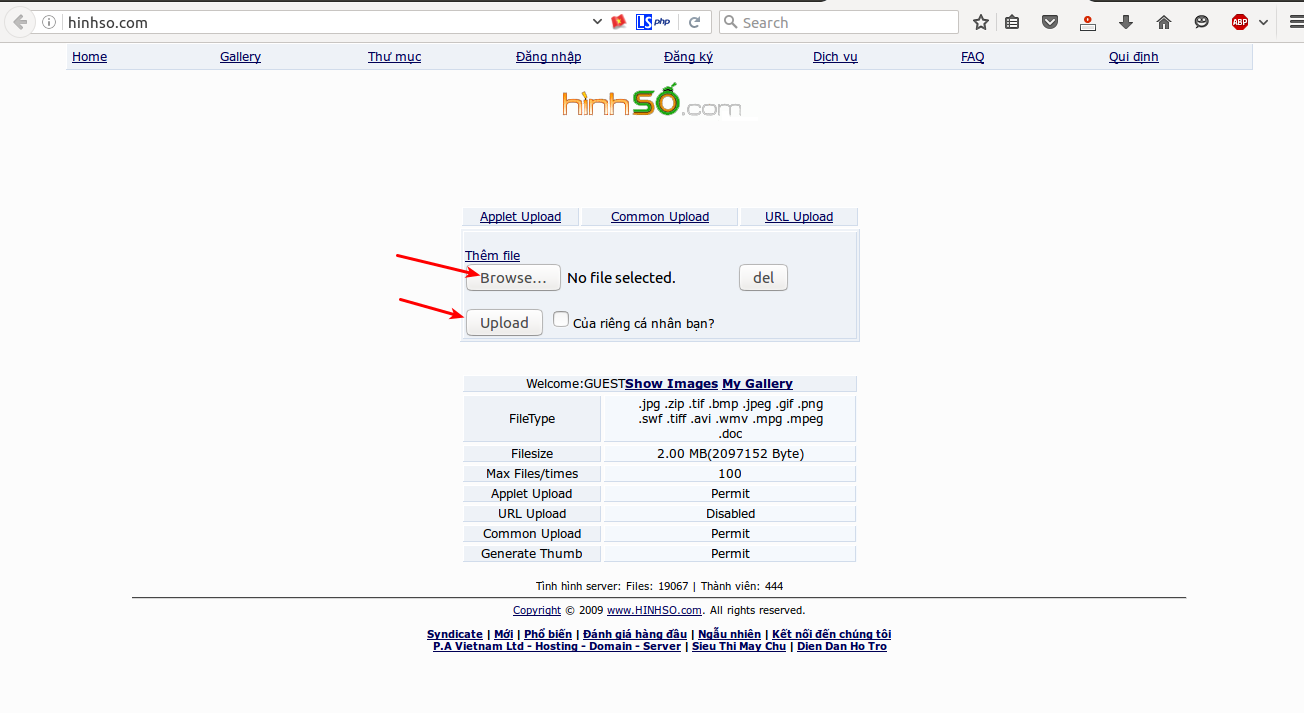Click the Upload button
This screenshot has width=1304, height=713.
coord(504,322)
